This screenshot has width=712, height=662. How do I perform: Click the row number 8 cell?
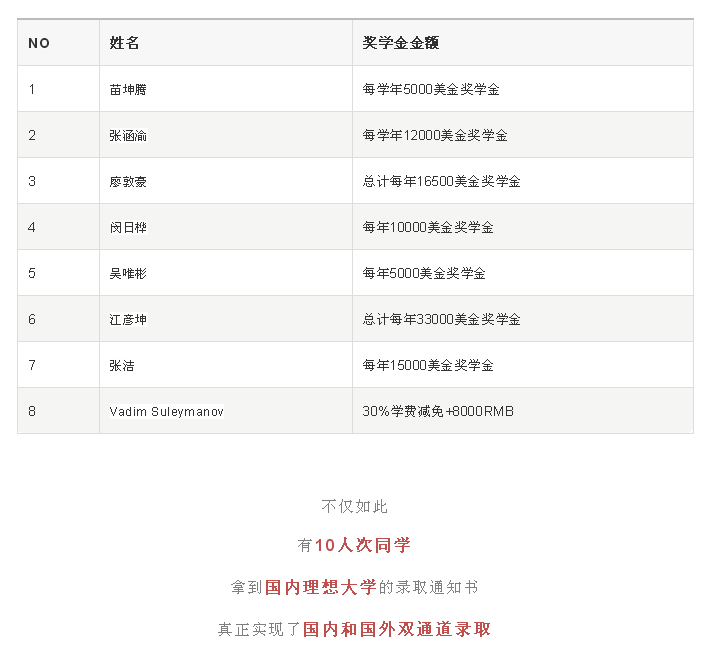pyautogui.click(x=32, y=411)
